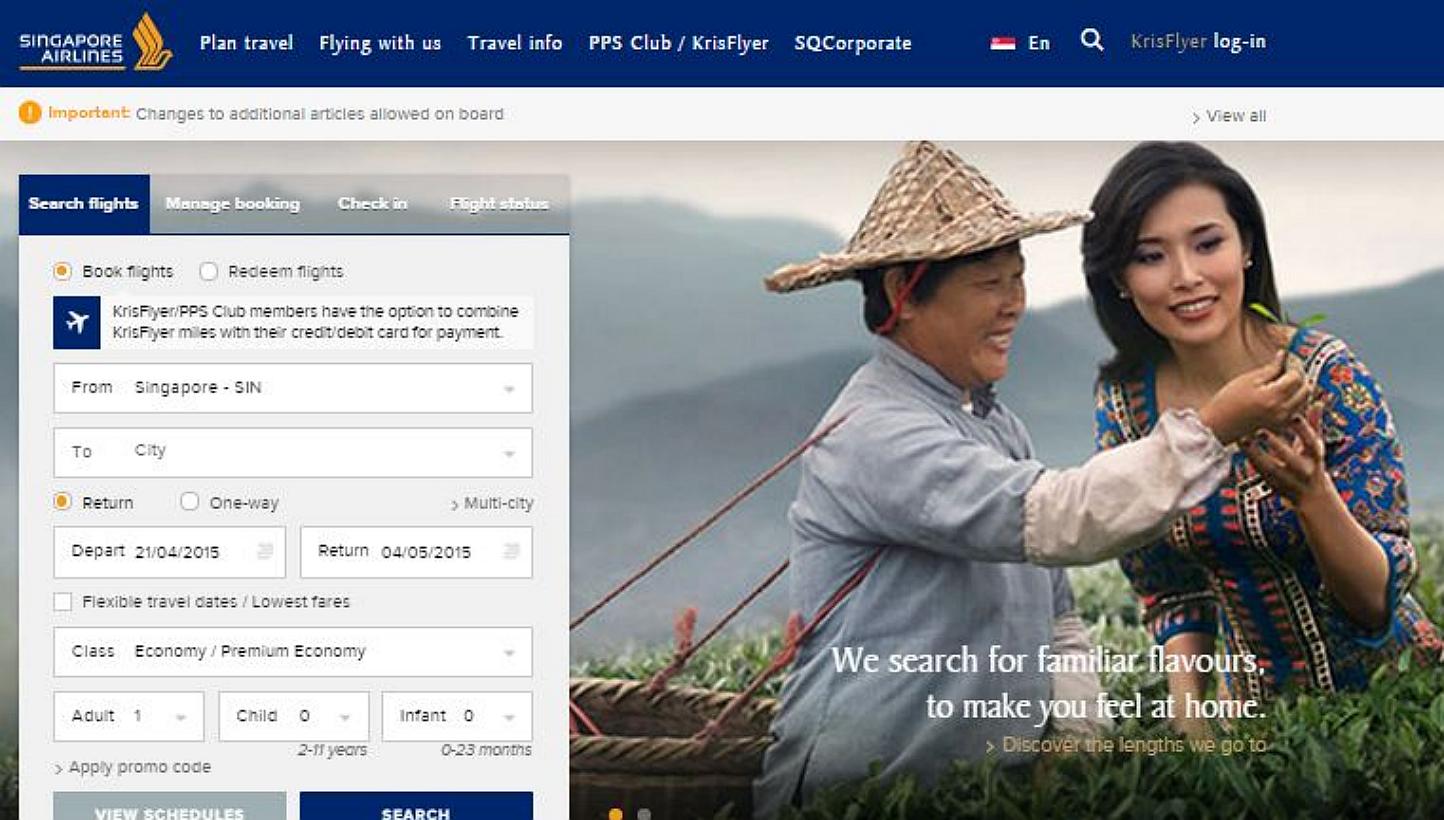
Task: Open the Depart date calendar icon
Action: coord(265,551)
